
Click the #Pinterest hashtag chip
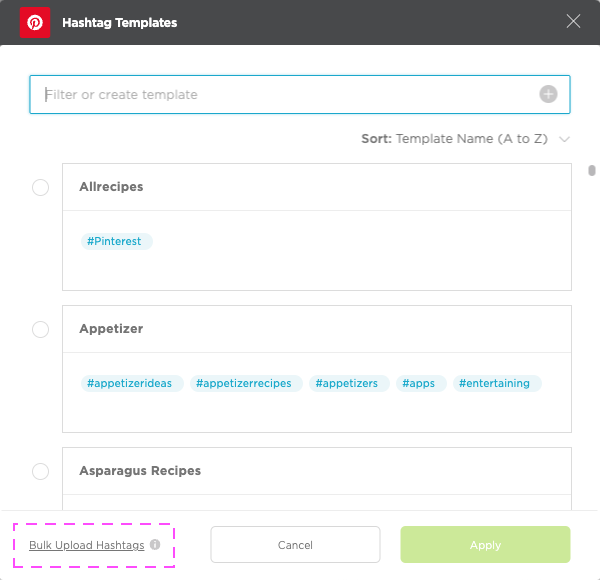(x=117, y=241)
